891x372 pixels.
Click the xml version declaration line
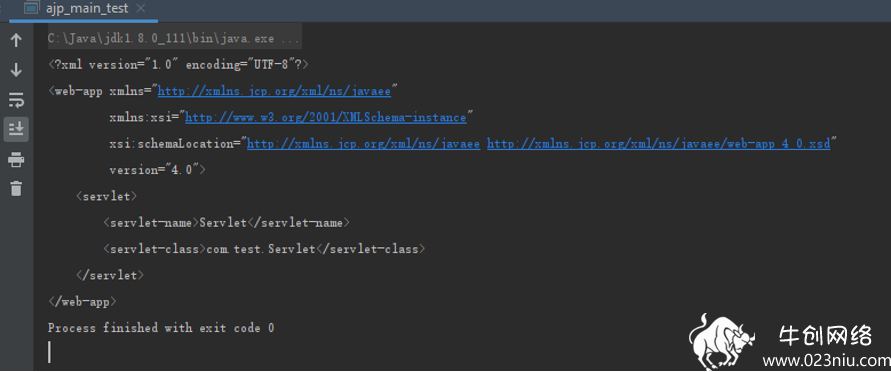click(178, 65)
